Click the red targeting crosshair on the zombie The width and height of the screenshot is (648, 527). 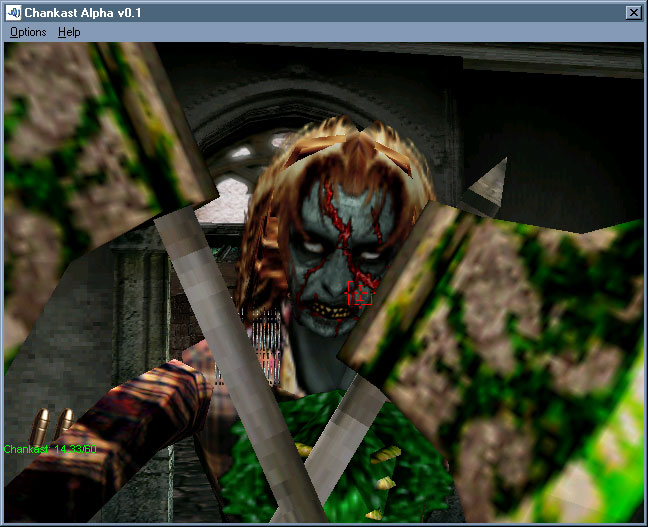click(359, 294)
